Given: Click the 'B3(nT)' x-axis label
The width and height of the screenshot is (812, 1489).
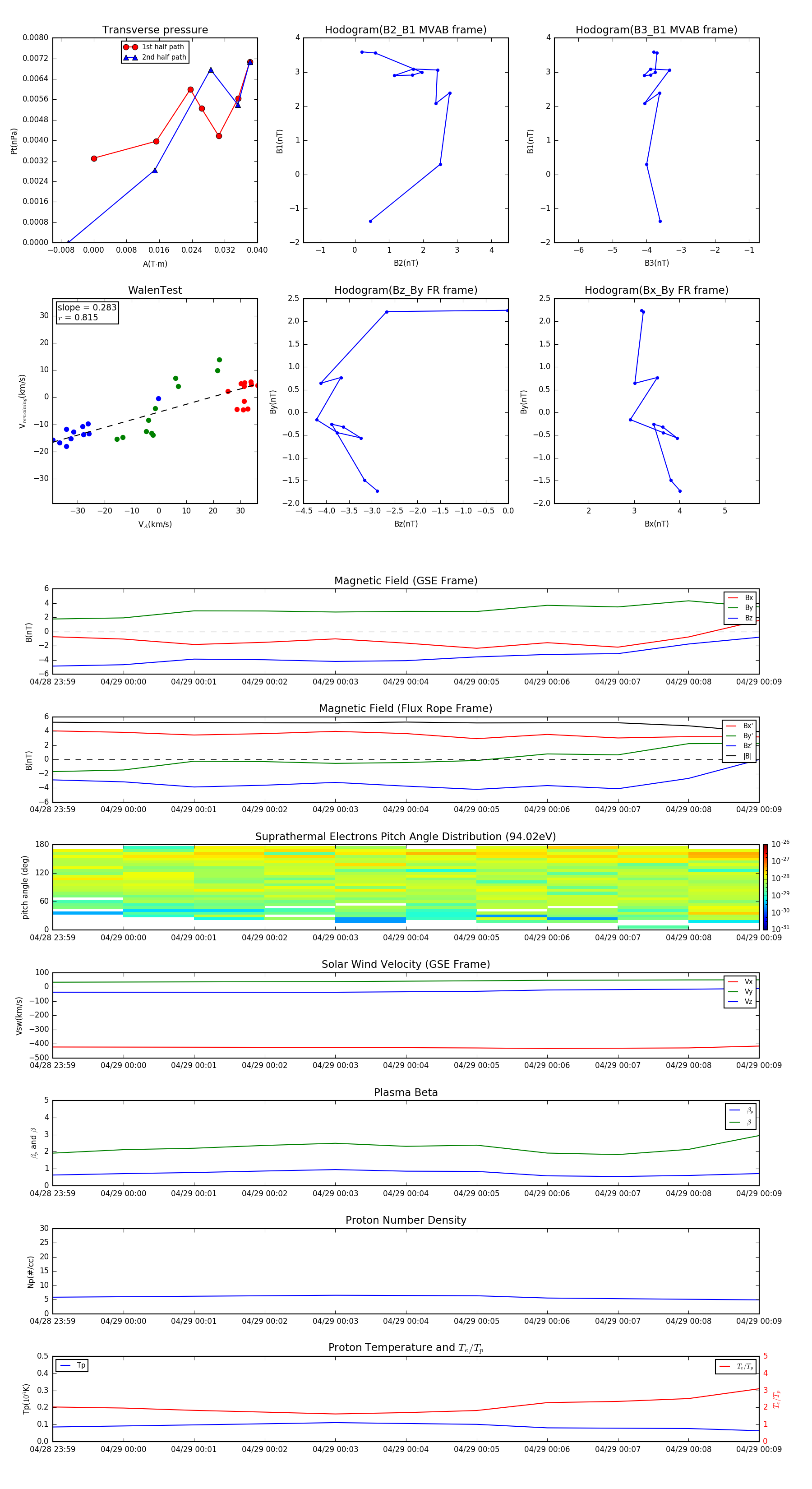Looking at the screenshot, I should pyautogui.click(x=656, y=263).
